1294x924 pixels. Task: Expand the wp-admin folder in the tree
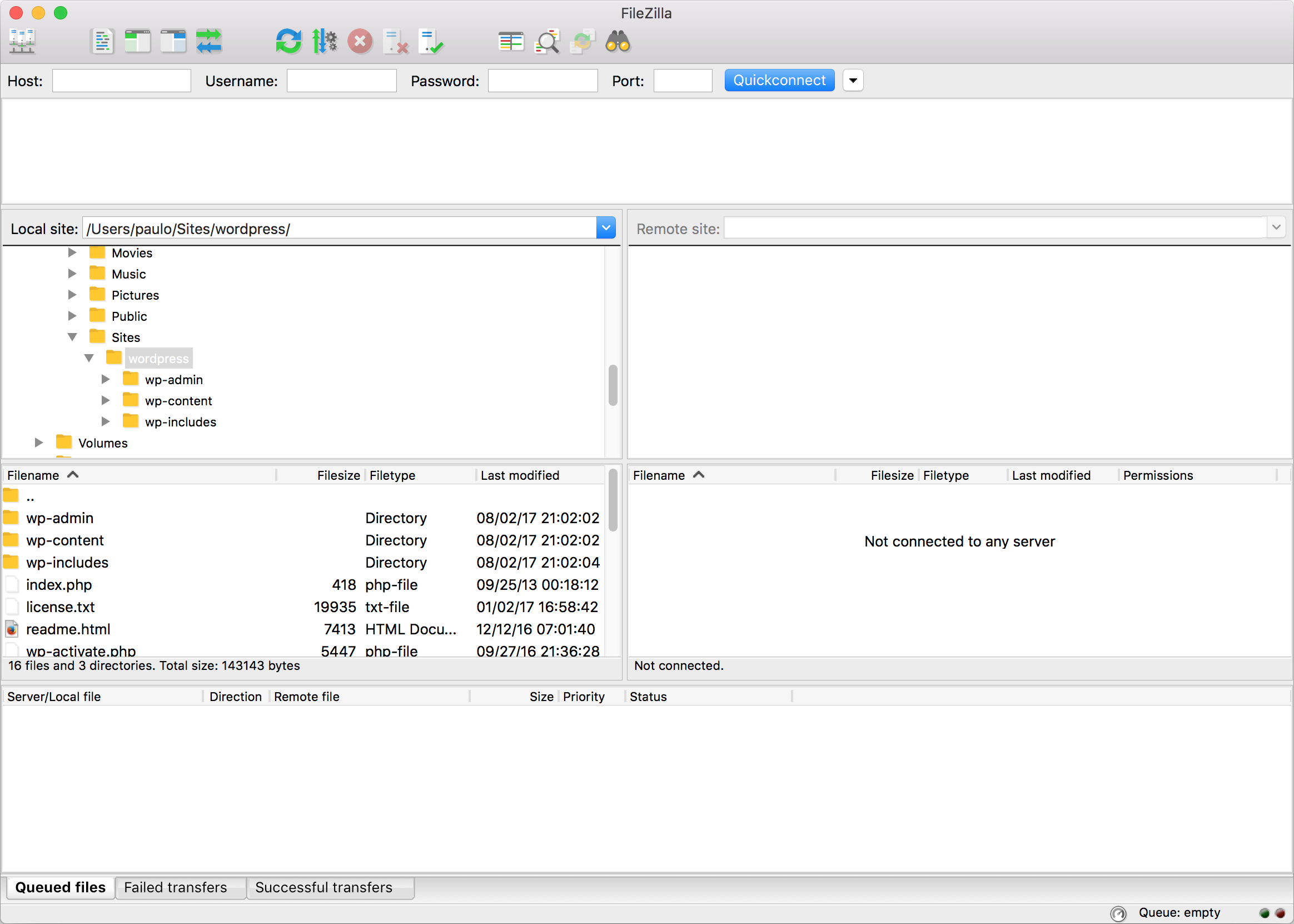click(x=106, y=379)
